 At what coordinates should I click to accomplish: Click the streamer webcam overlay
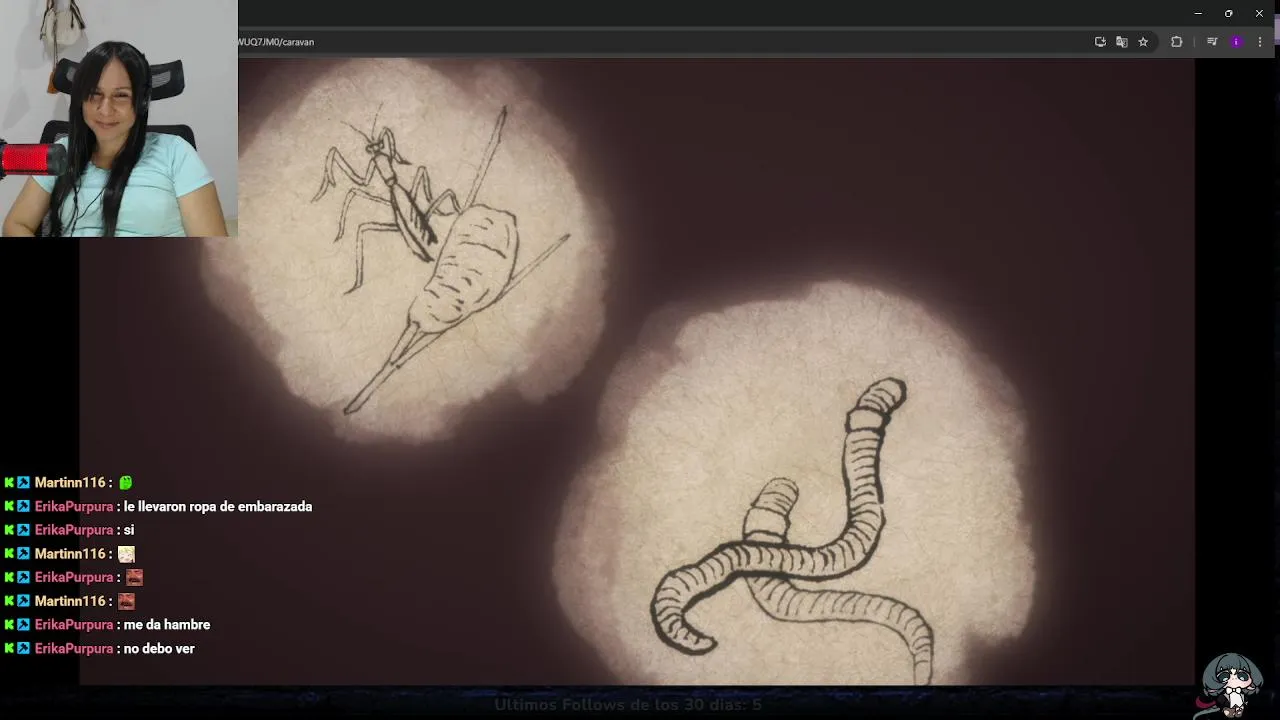tap(119, 118)
